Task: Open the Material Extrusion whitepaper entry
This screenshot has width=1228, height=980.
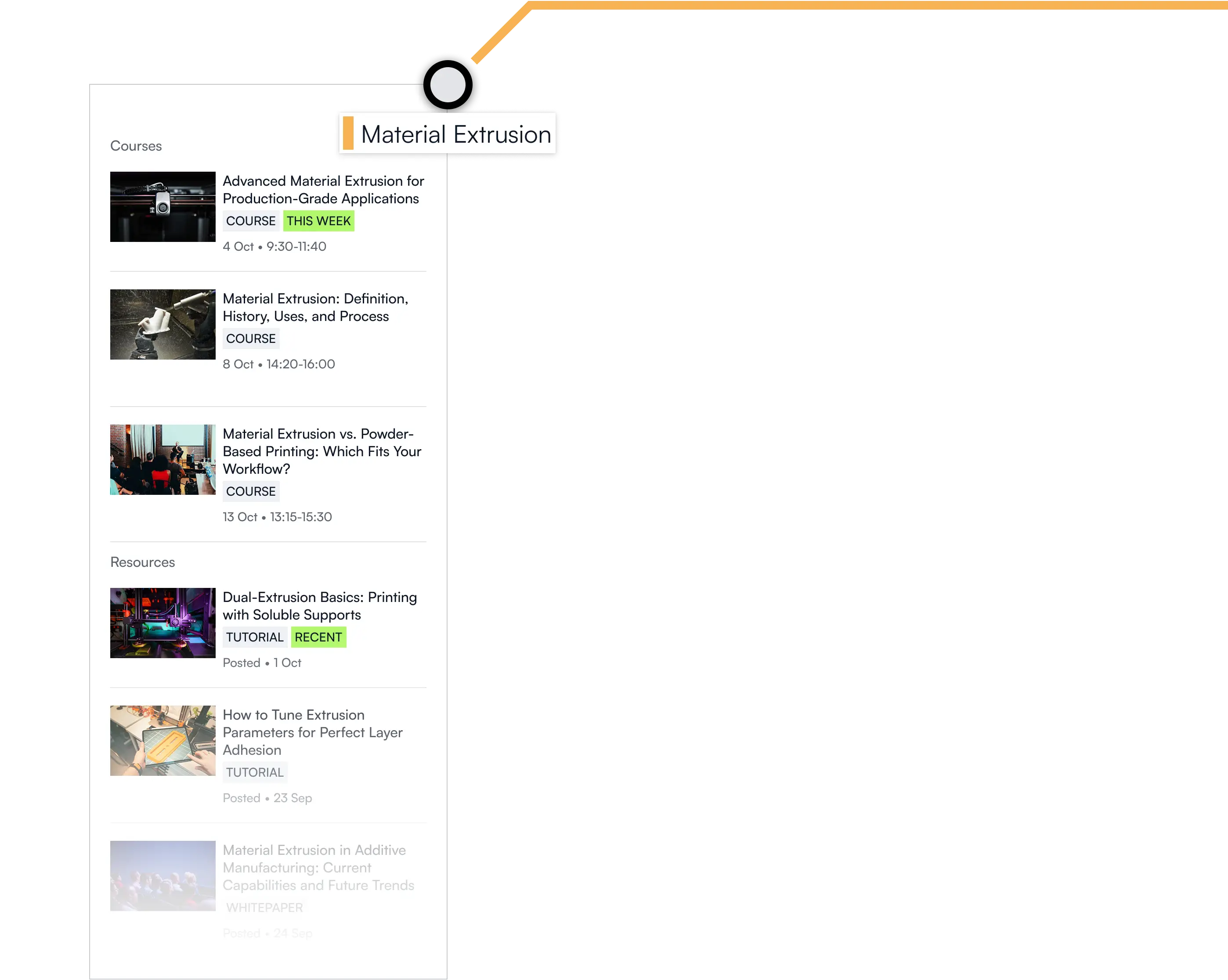Action: [x=318, y=867]
